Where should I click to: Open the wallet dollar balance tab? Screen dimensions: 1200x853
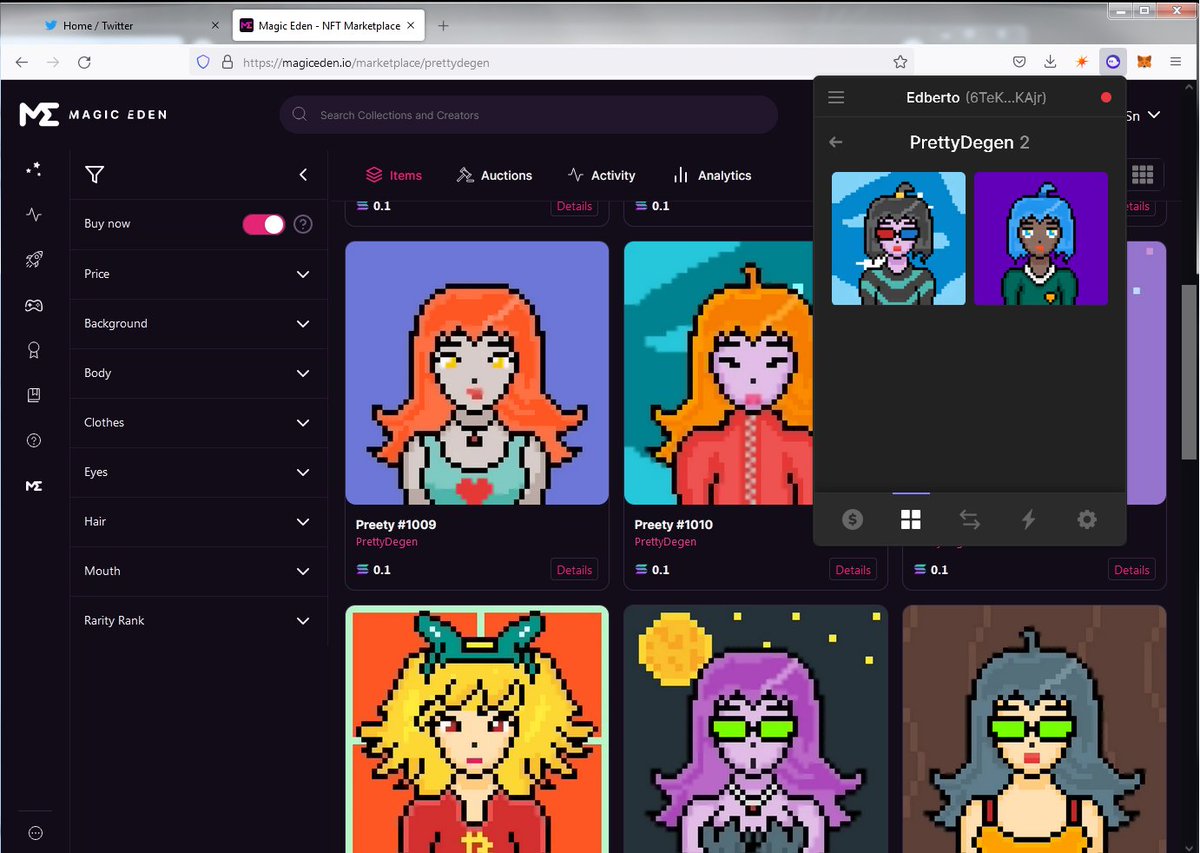pyautogui.click(x=852, y=519)
